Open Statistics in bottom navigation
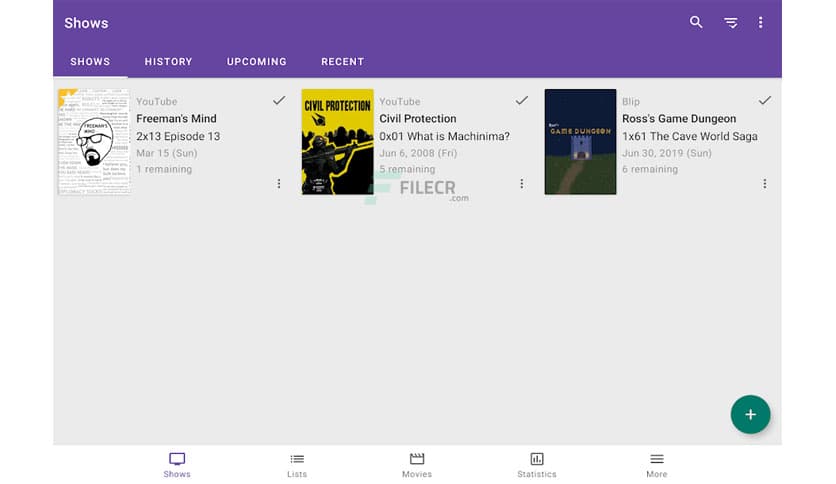 click(x=537, y=464)
